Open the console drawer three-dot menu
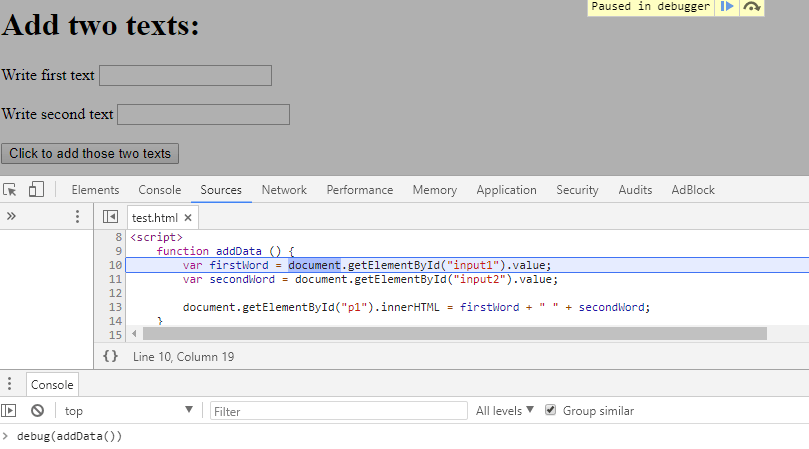 click(x=10, y=384)
